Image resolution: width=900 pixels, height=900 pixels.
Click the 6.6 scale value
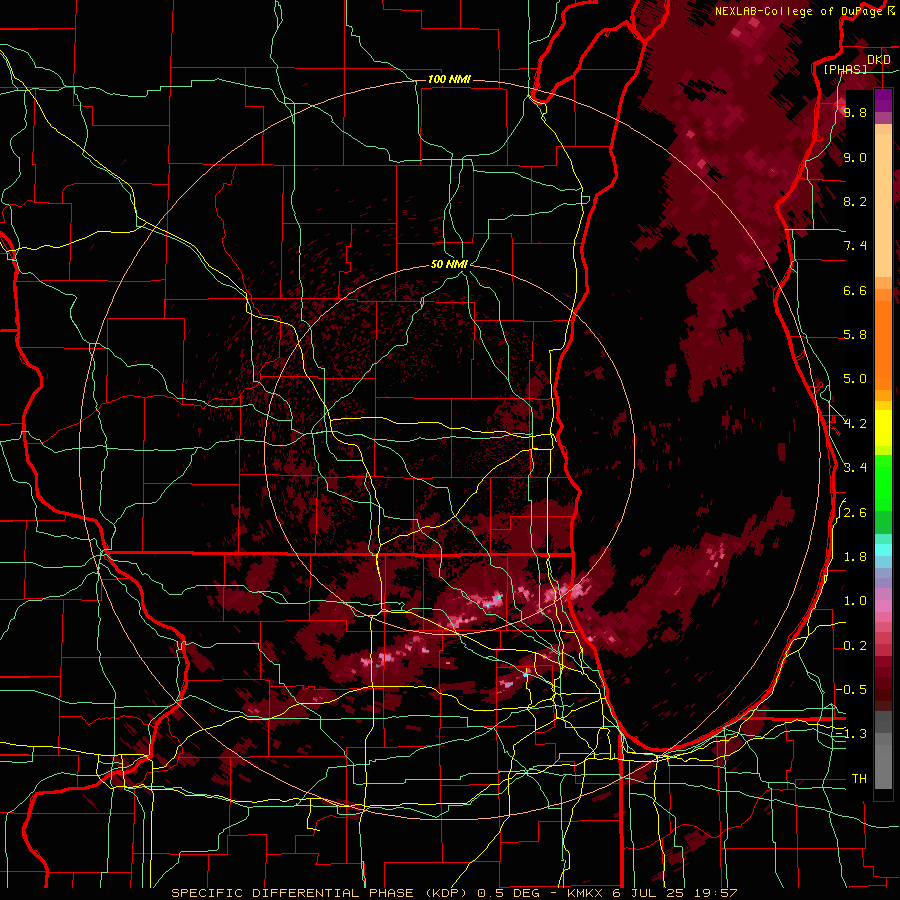point(855,290)
